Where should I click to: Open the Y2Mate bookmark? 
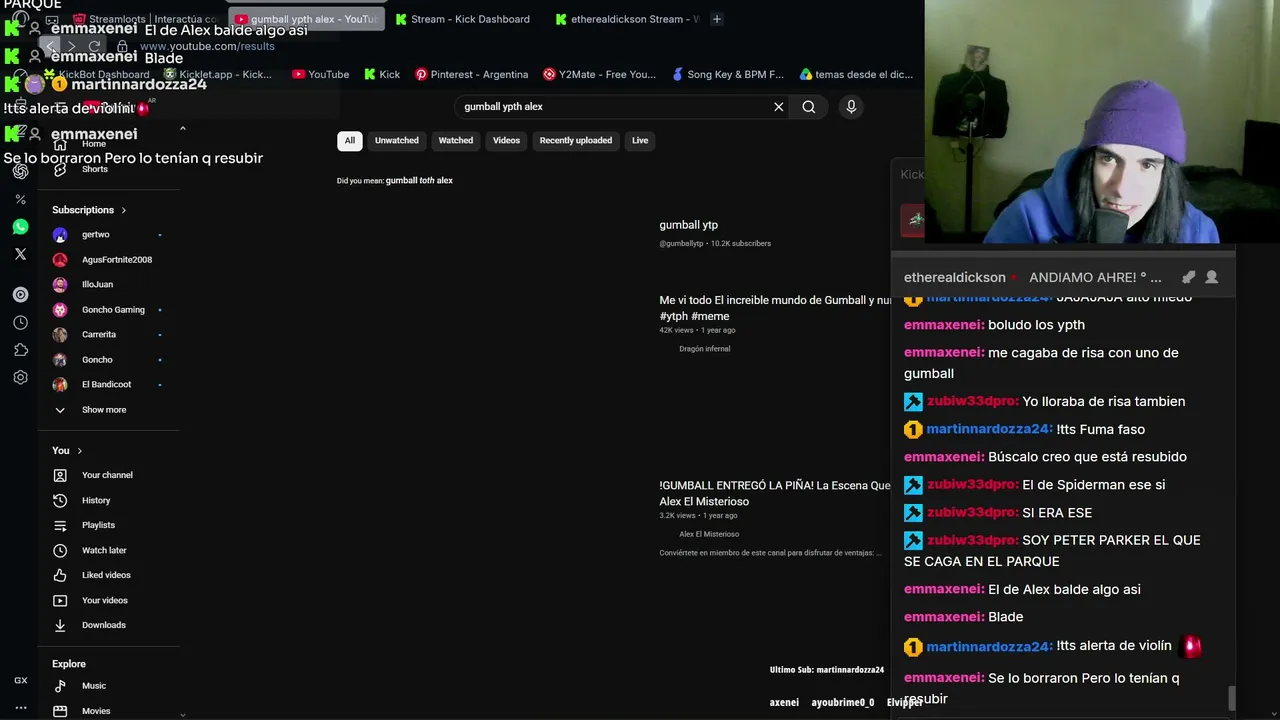[599, 74]
